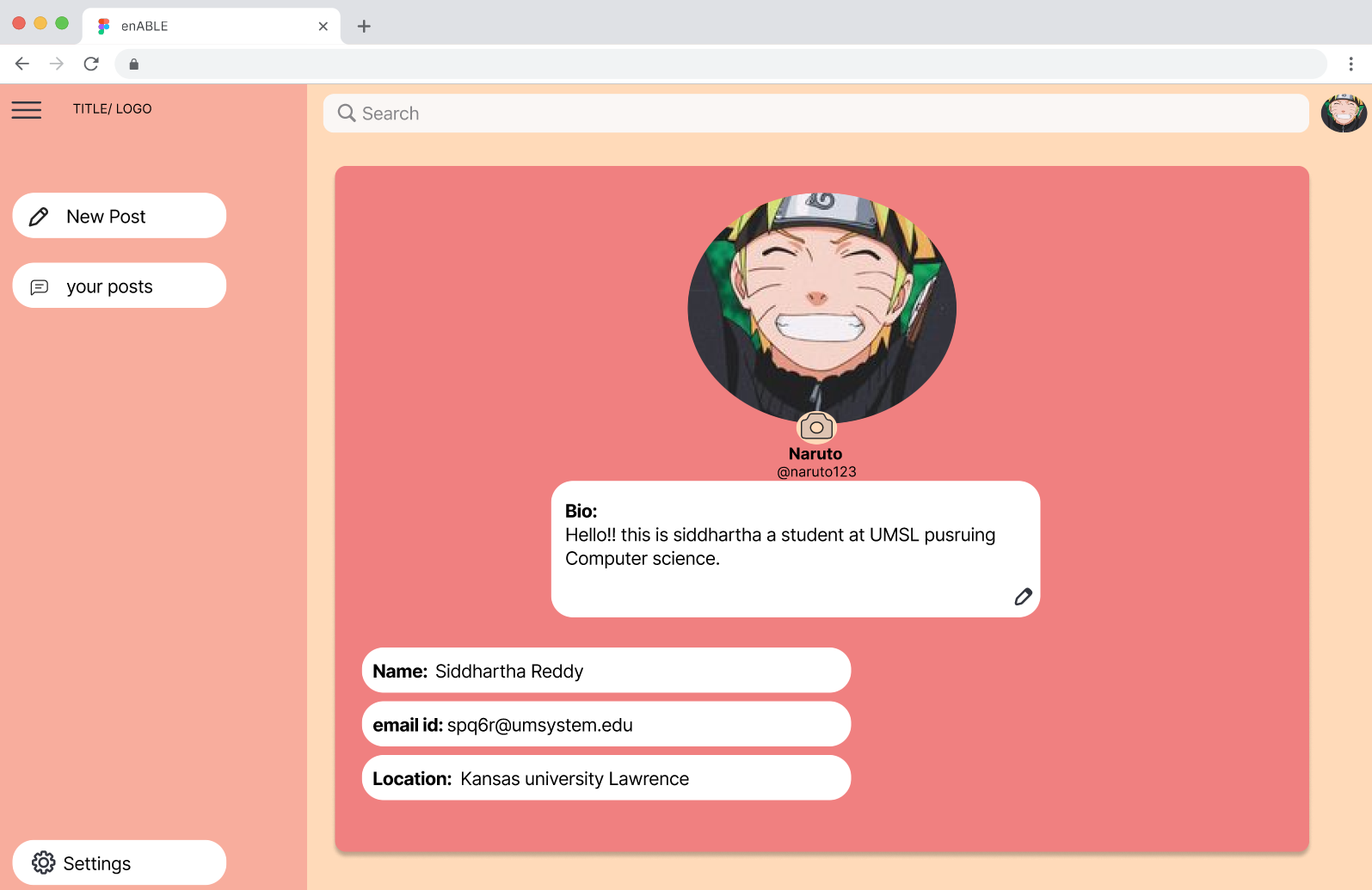Click the gear icon on Settings

pos(44,862)
